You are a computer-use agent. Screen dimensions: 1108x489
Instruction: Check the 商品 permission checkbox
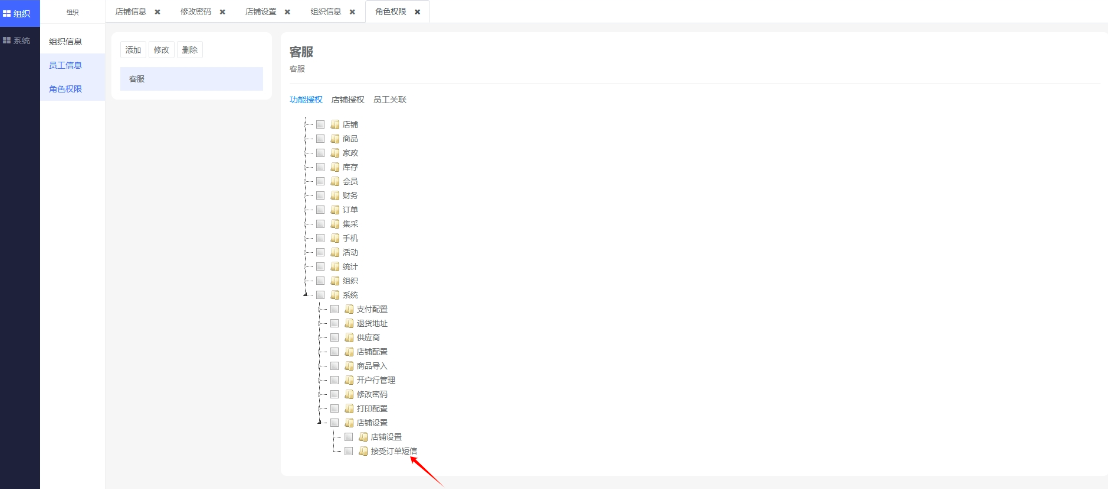pyautogui.click(x=320, y=139)
